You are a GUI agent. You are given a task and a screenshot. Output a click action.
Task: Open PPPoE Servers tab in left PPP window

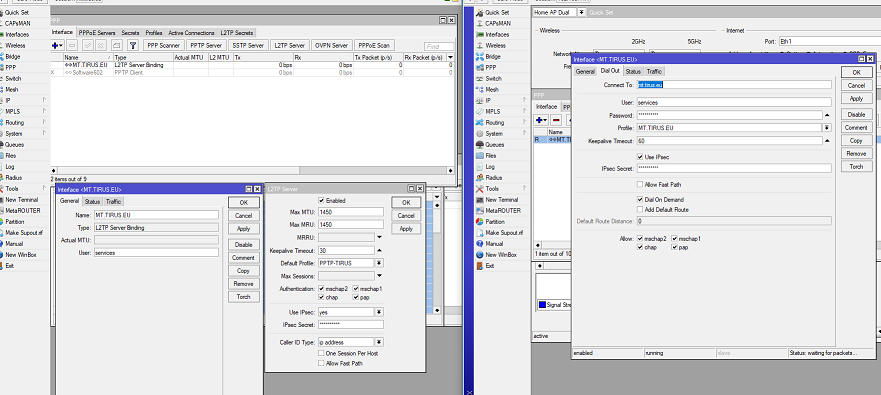[x=97, y=33]
